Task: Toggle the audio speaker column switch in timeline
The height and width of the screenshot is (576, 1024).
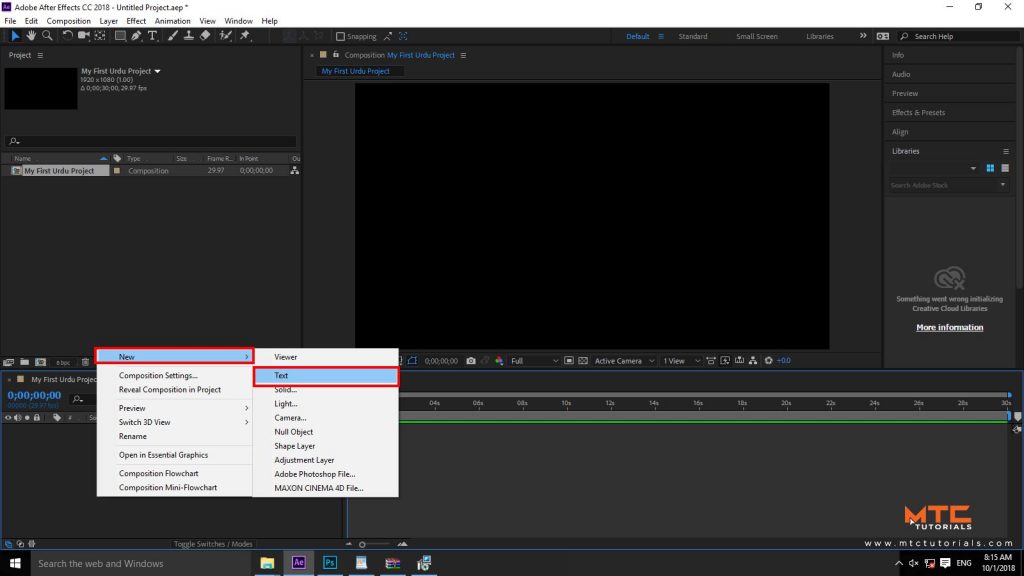Action: (18, 417)
